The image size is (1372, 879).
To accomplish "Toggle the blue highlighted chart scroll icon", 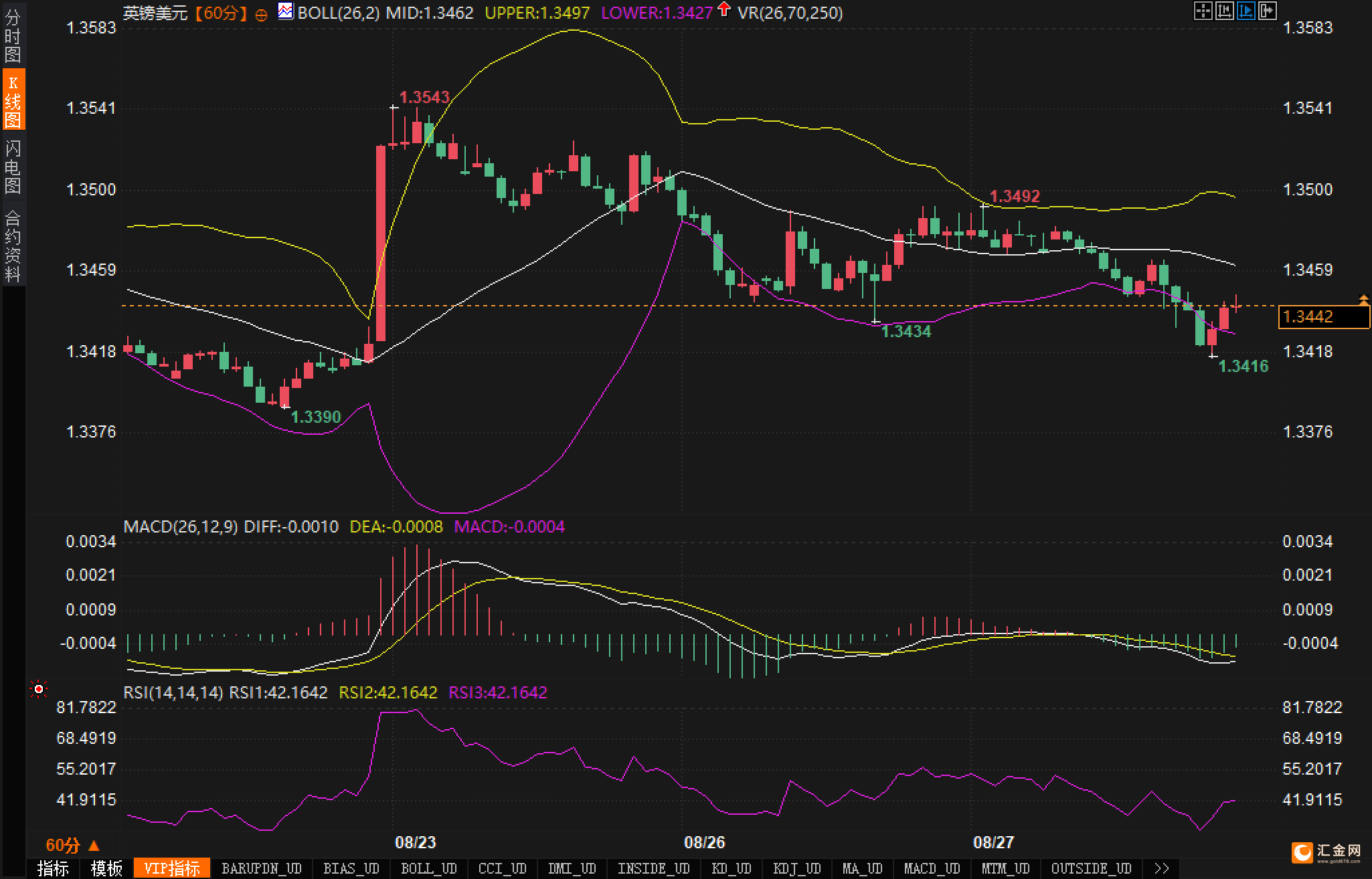I will point(1246,11).
